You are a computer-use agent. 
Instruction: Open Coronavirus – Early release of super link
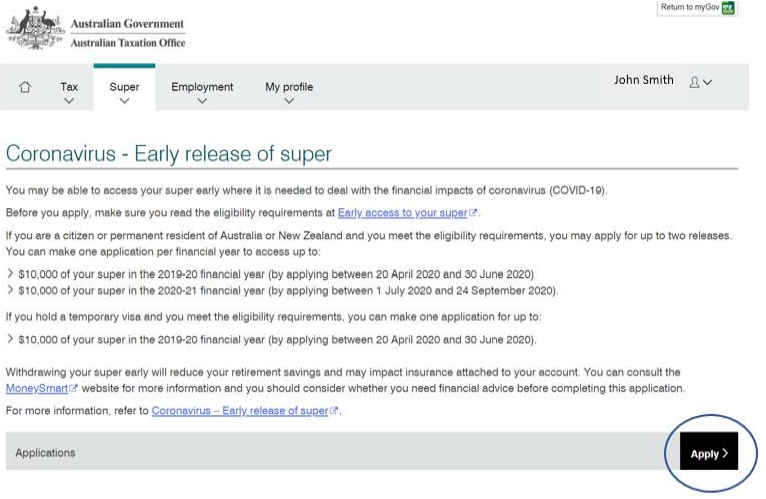click(x=240, y=411)
